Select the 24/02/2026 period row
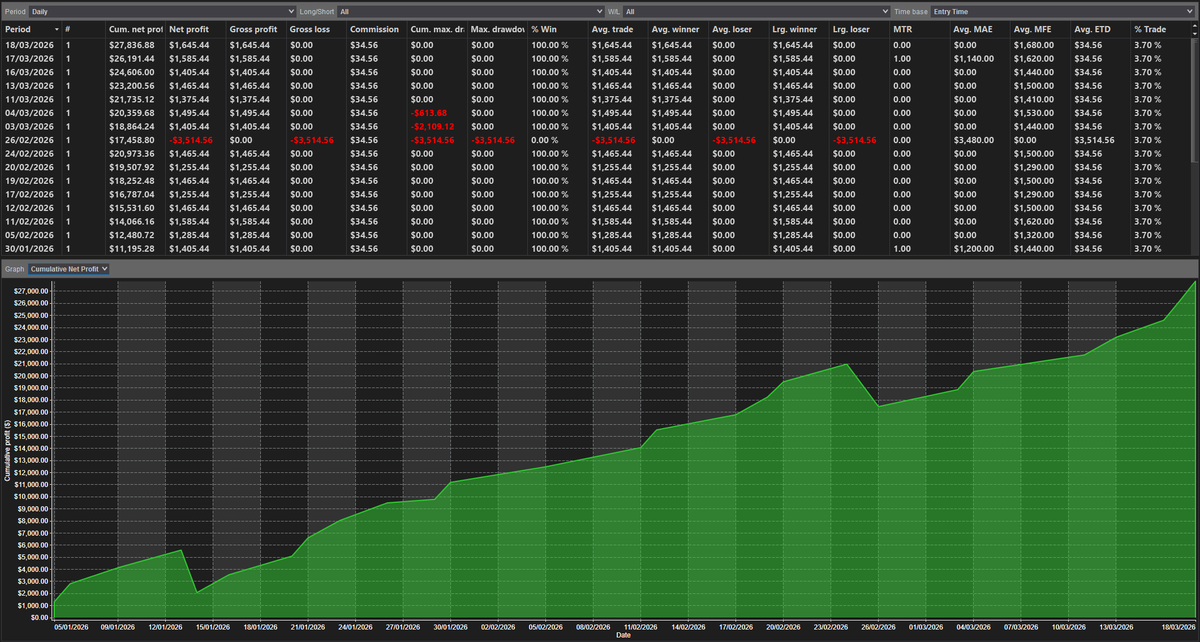This screenshot has width=1200, height=642. tap(596, 153)
